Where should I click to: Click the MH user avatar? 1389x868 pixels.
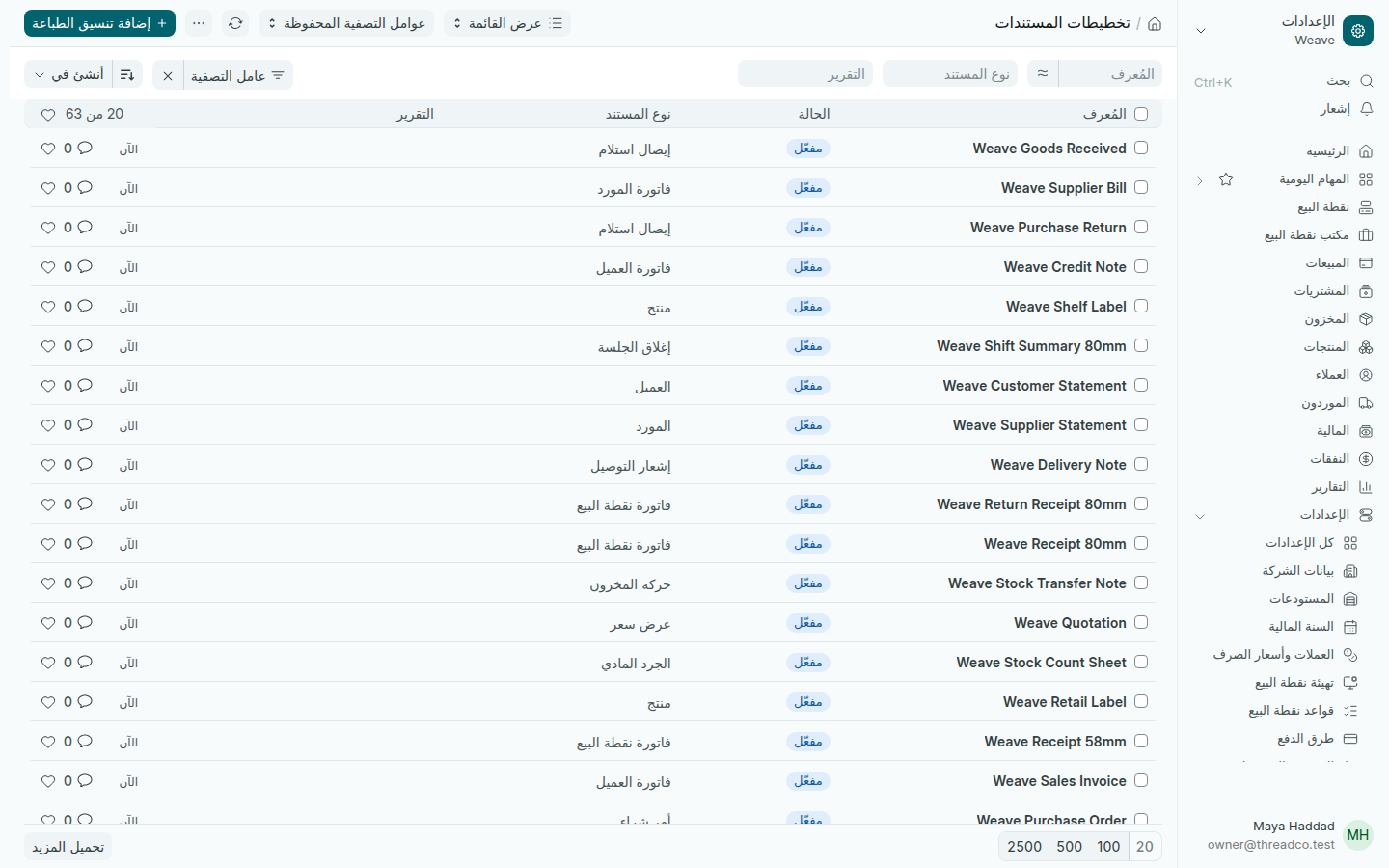point(1358,835)
